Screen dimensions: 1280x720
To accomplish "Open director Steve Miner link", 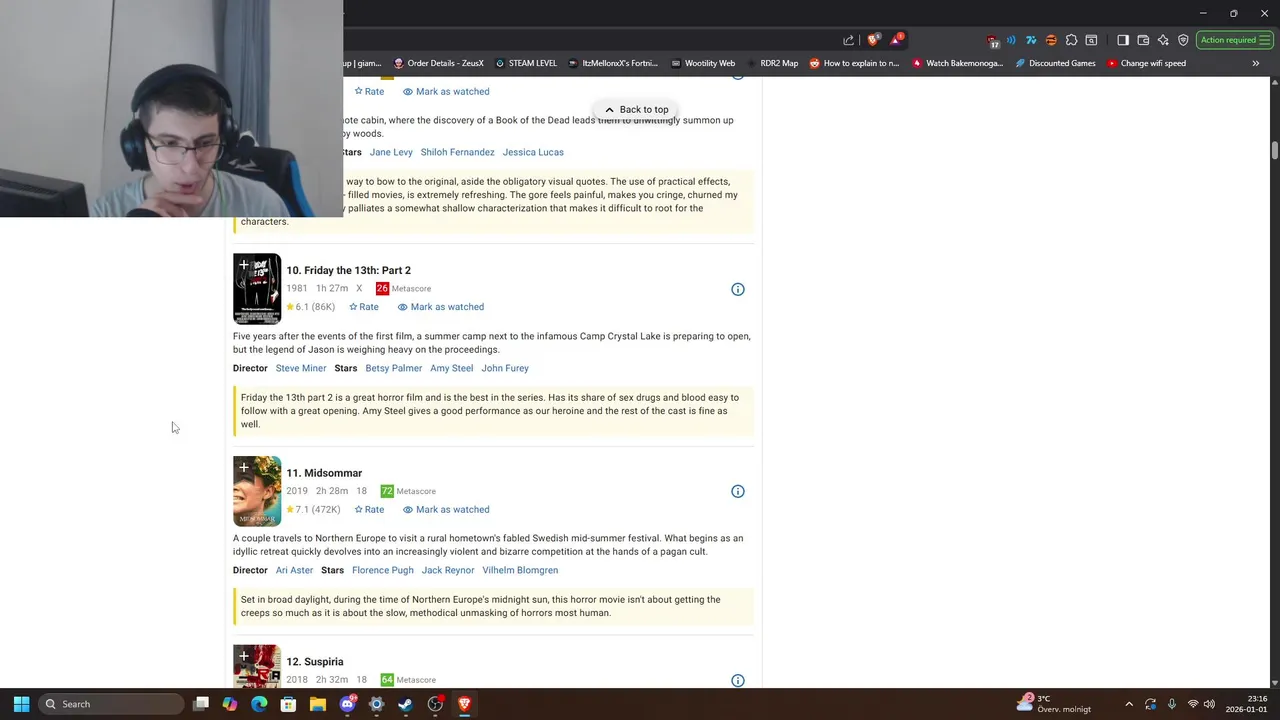I will (301, 368).
